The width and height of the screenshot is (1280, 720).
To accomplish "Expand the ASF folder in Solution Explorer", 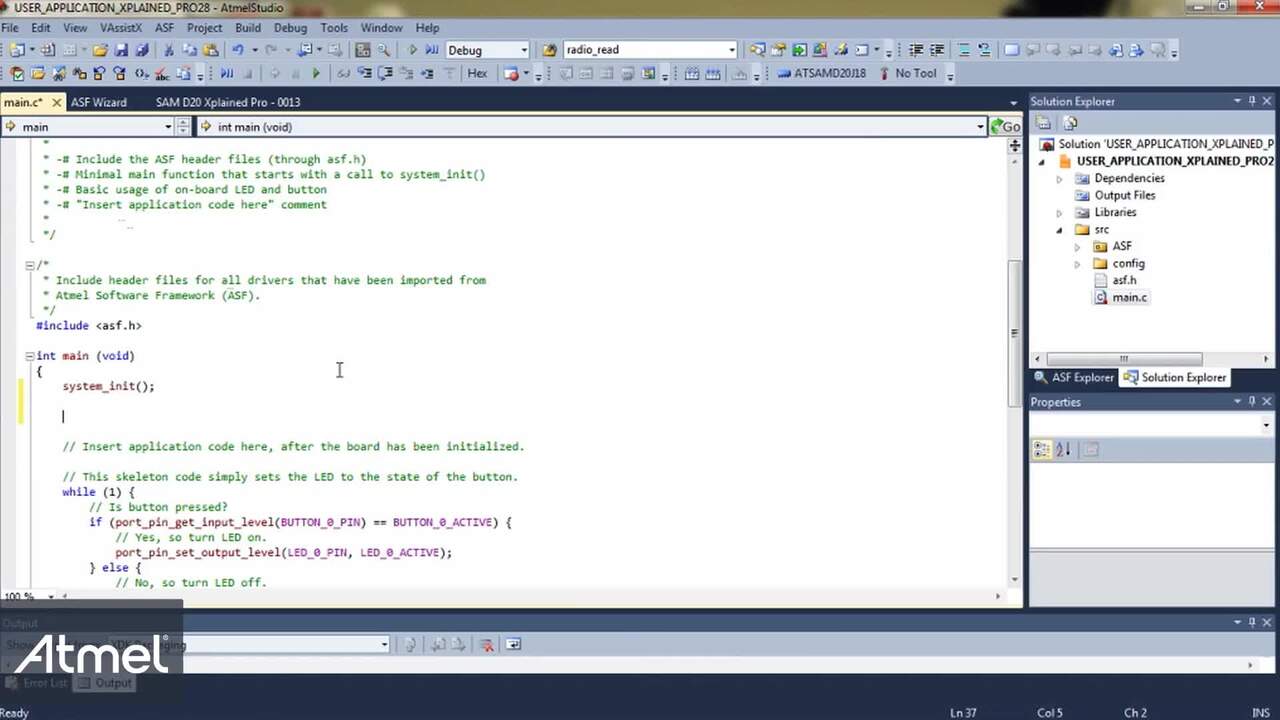I will pos(1077,247).
